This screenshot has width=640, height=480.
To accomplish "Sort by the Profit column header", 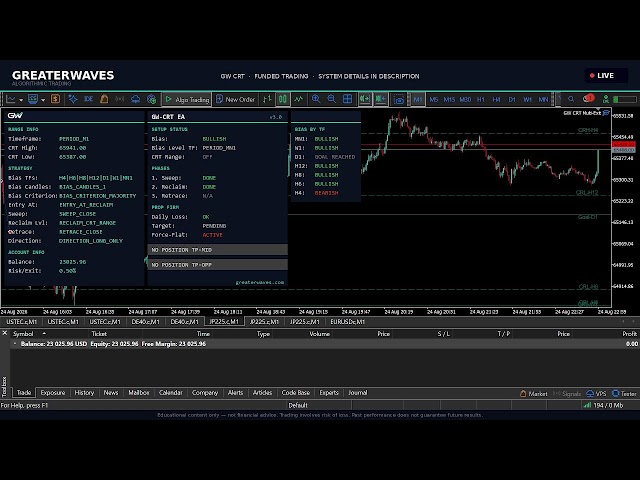I will 629,334.
